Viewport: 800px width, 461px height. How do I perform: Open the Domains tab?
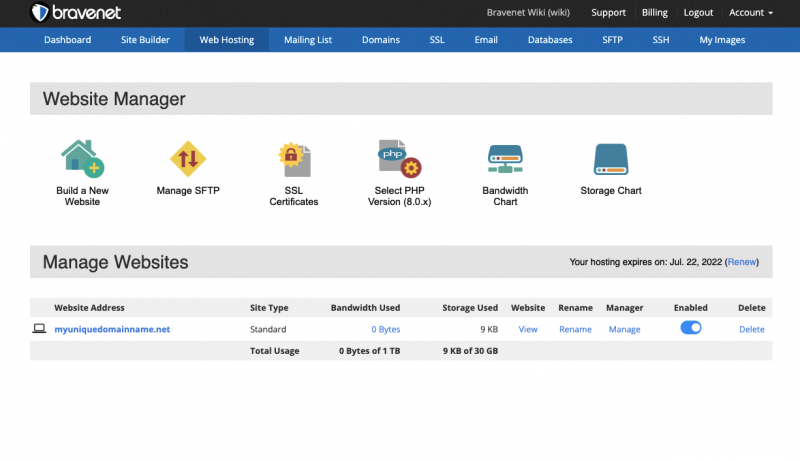pos(381,40)
